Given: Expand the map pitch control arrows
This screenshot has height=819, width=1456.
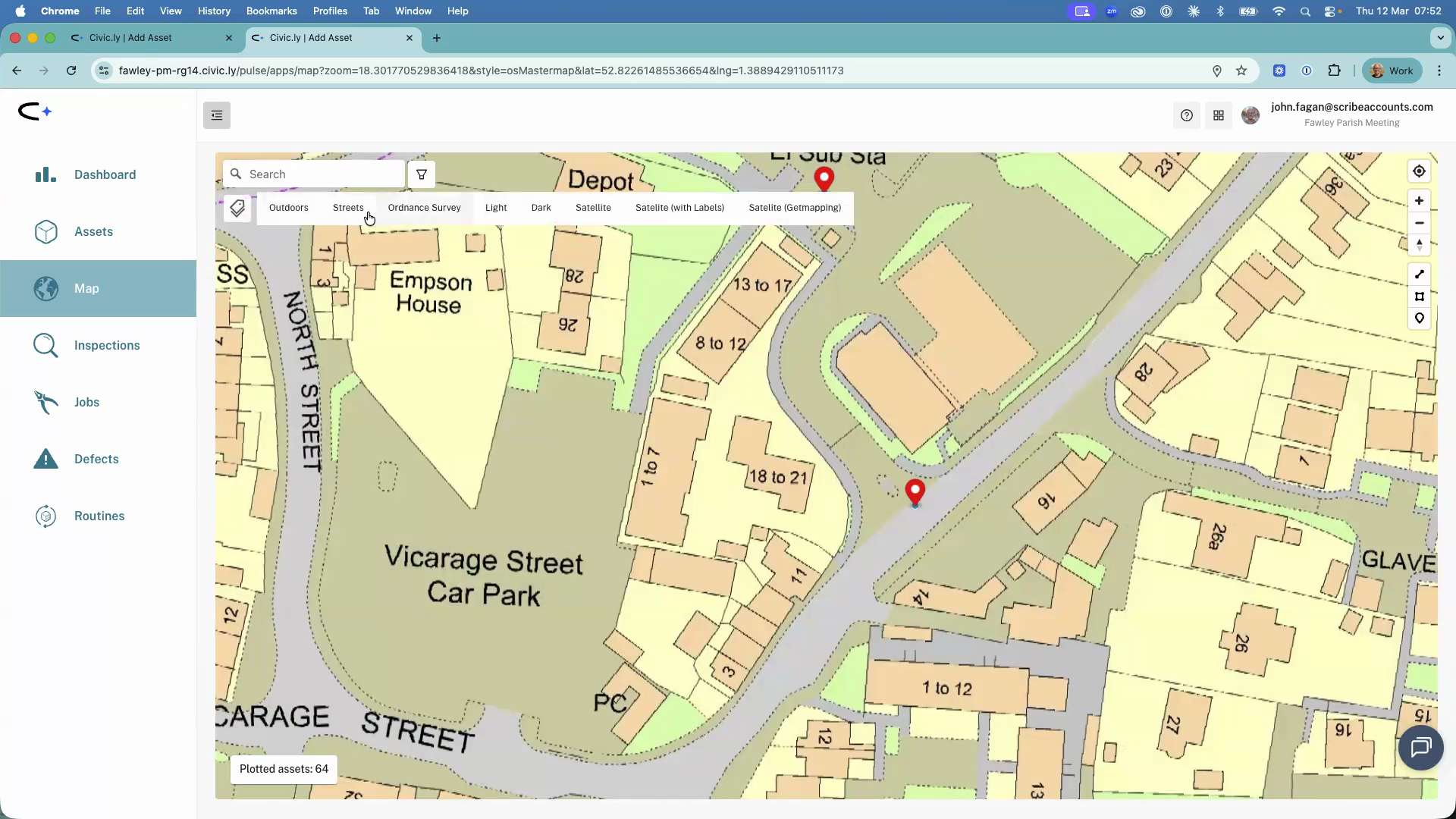Looking at the screenshot, I should coord(1419,244).
